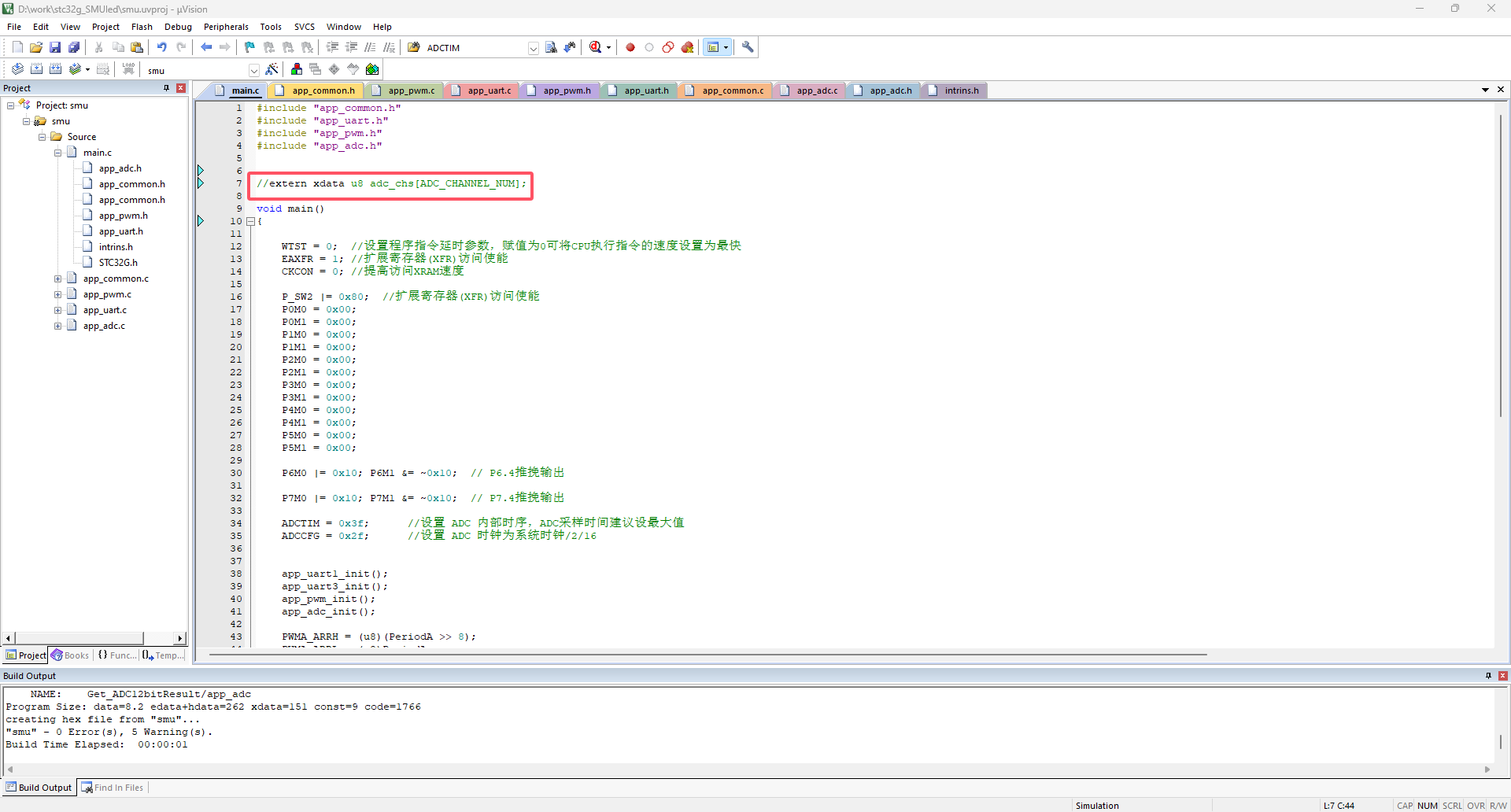Toggle the Project panel auto-hide pin
The width and height of the screenshot is (1511, 812).
[x=166, y=88]
